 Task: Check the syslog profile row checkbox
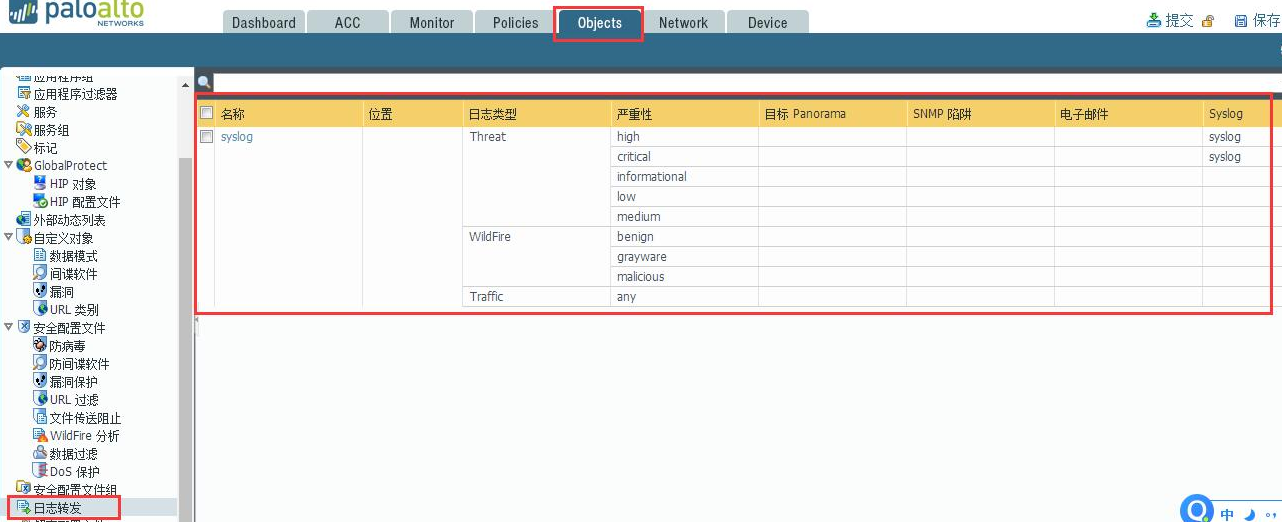tap(207, 136)
